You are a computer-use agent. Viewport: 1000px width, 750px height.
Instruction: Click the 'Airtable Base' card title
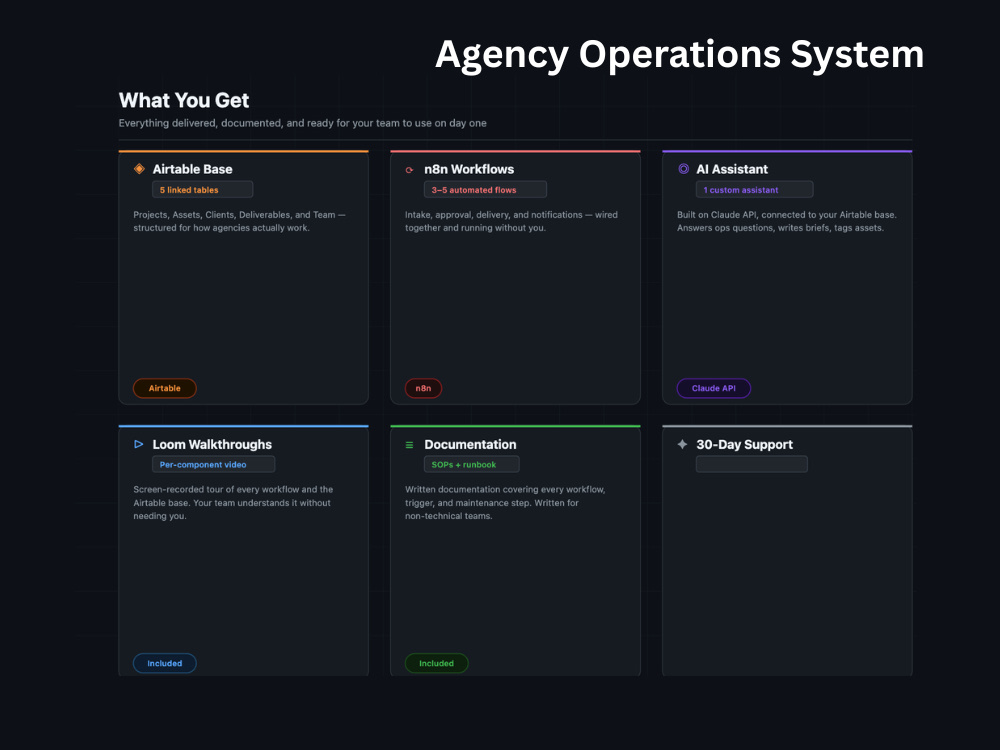193,169
